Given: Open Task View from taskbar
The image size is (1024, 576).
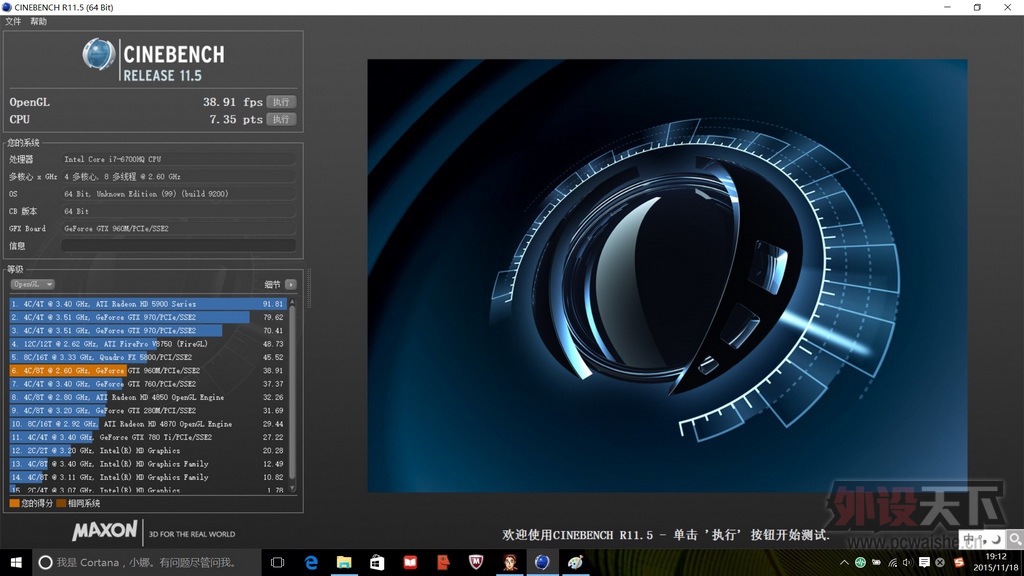Looking at the screenshot, I should 278,562.
